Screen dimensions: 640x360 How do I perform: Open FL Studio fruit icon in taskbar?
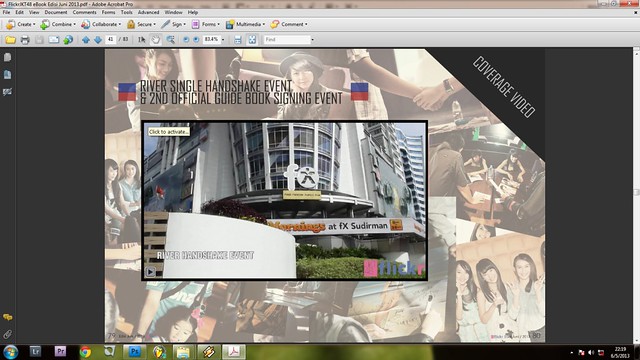click(x=159, y=352)
